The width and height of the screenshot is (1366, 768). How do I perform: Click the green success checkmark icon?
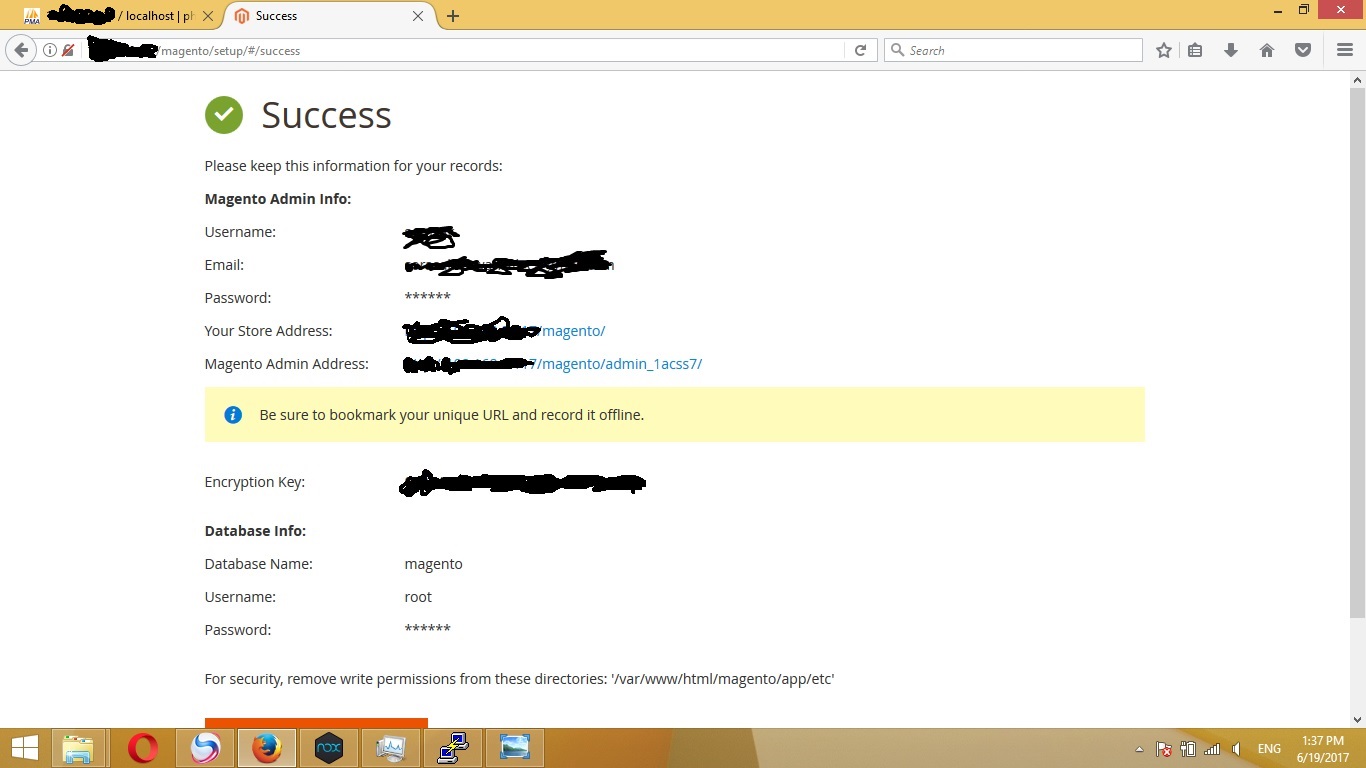[224, 115]
